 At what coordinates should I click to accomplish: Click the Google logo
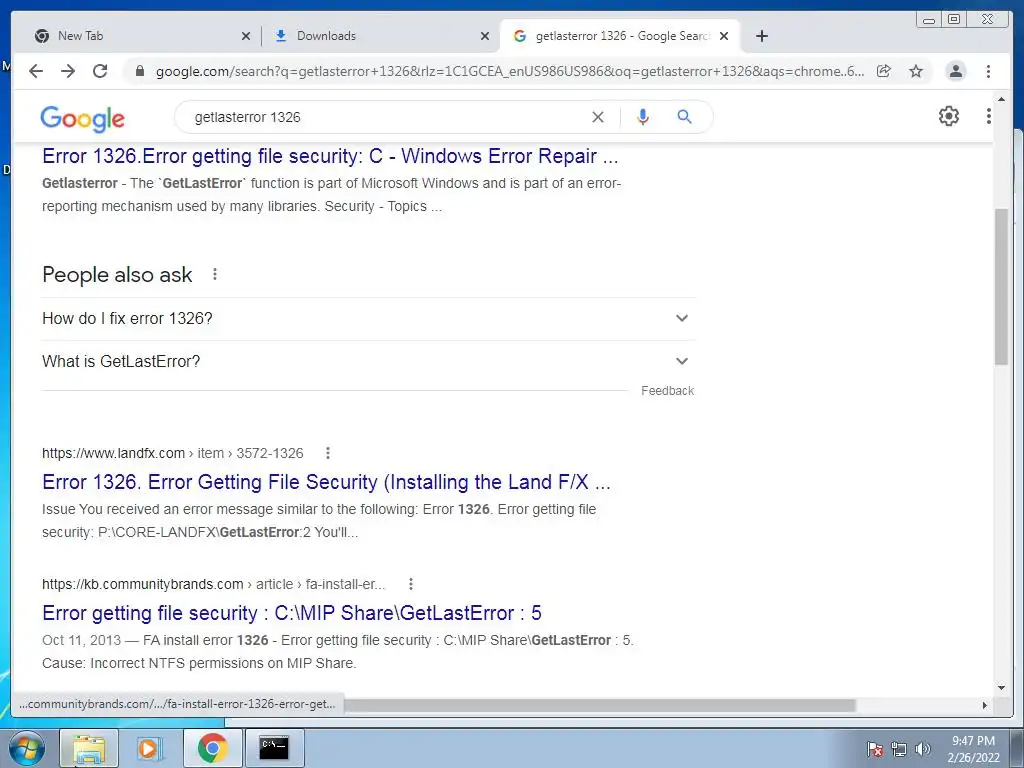[82, 118]
